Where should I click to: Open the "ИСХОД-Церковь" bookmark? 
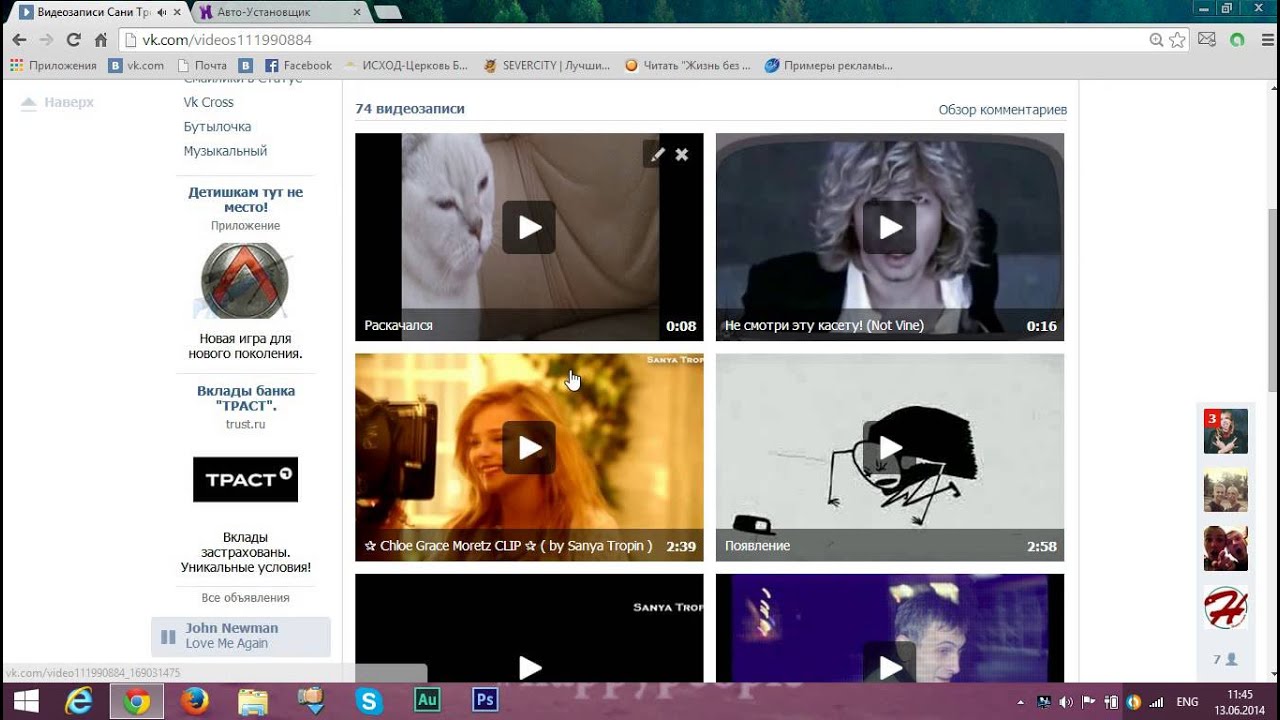coord(406,66)
